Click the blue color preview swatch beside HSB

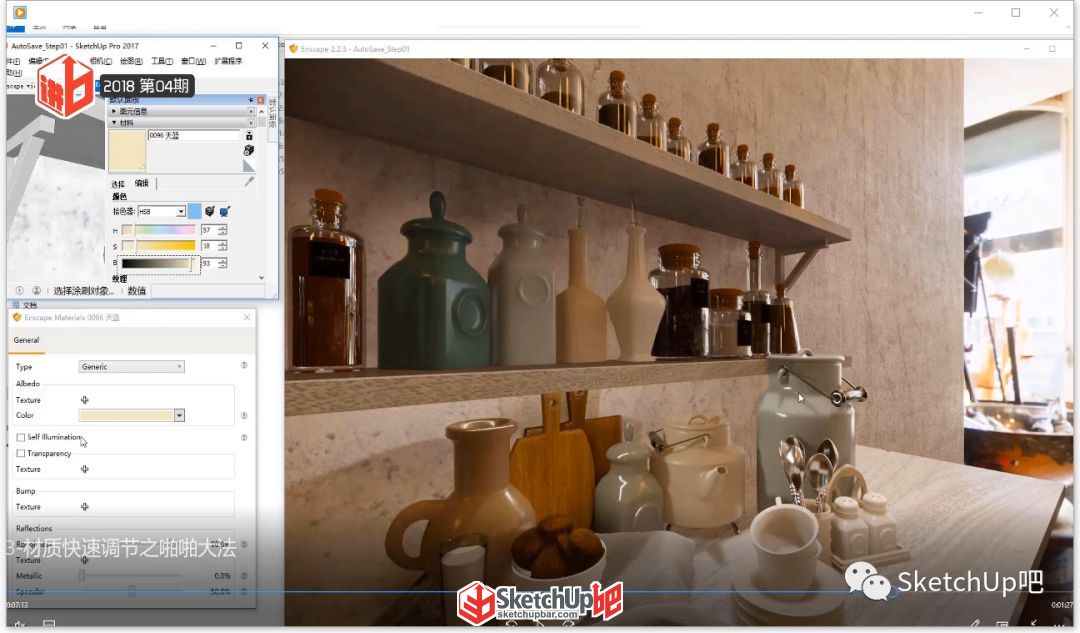click(x=195, y=211)
